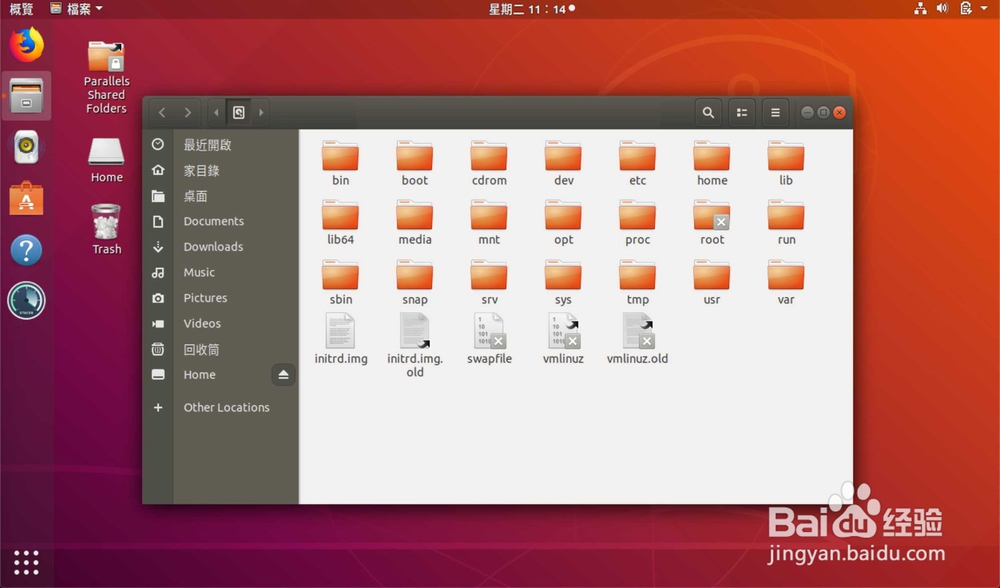Screen dimensions: 1000x588
Task: Launch Firefox from the dock
Action: coord(26,45)
